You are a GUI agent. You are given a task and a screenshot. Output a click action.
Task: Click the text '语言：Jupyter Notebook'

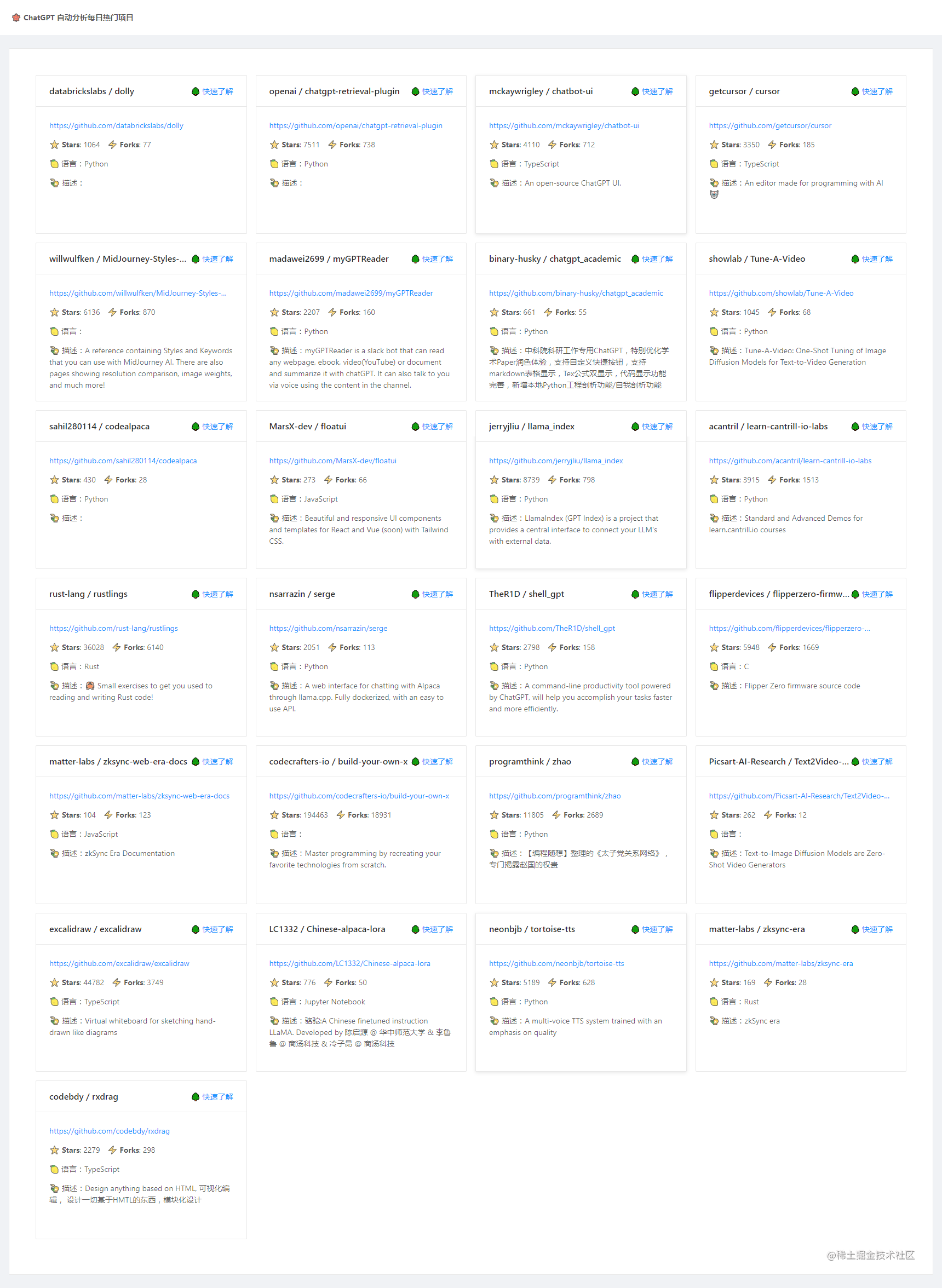323,1002
